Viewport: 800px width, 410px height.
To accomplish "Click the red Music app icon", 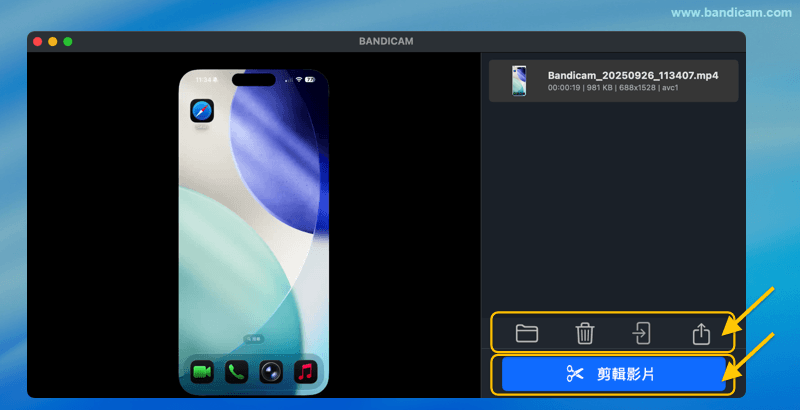I will [x=304, y=372].
